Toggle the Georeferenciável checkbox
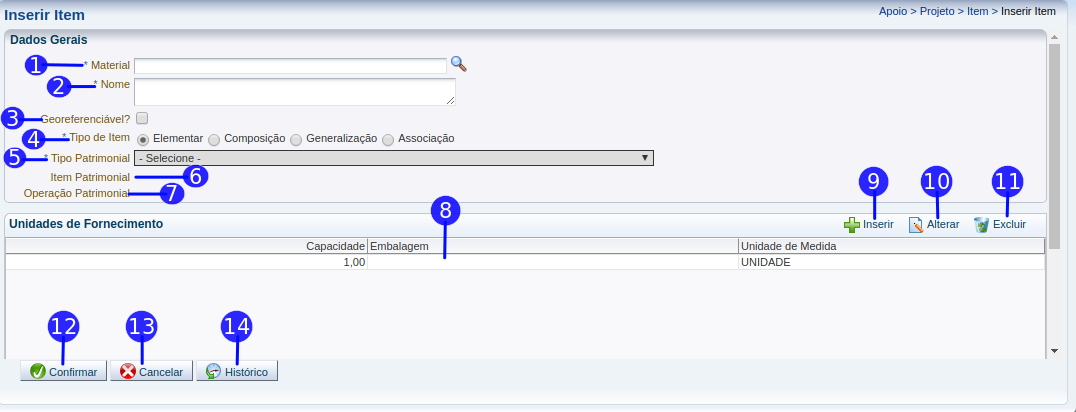 coord(142,118)
